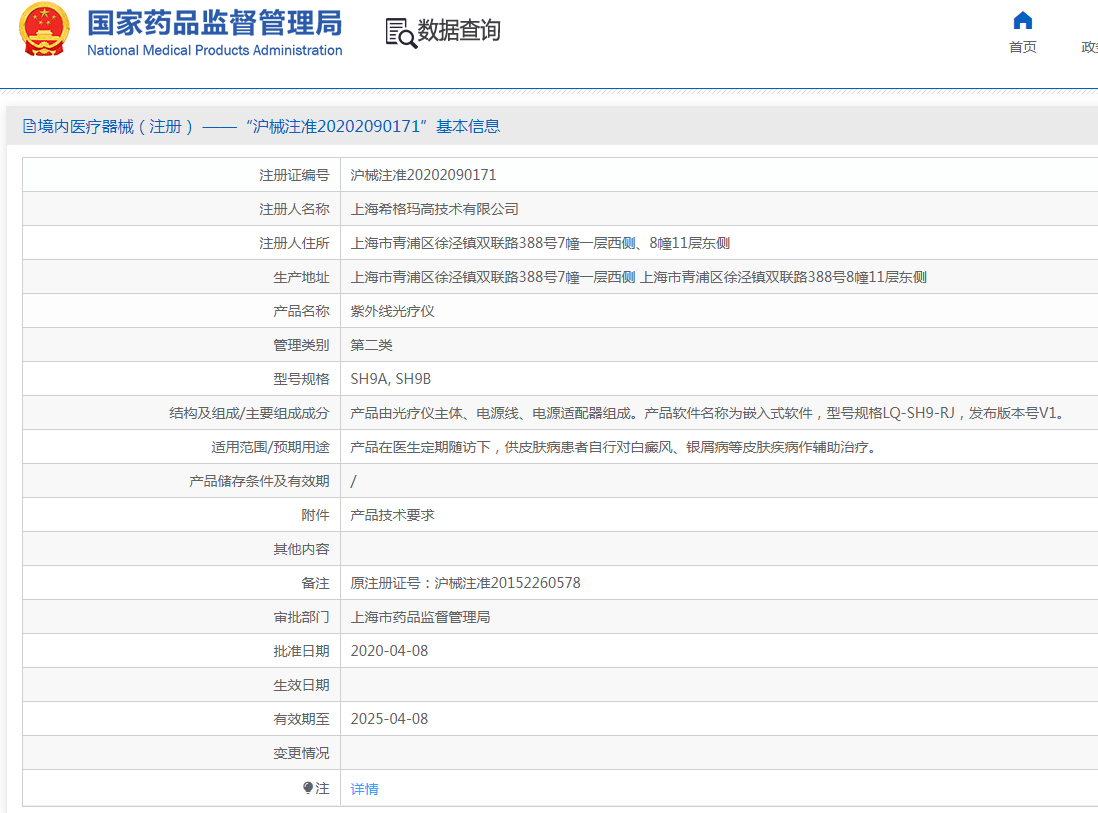Click the slash value for storage conditions
This screenshot has width=1098, height=813.
tap(354, 481)
